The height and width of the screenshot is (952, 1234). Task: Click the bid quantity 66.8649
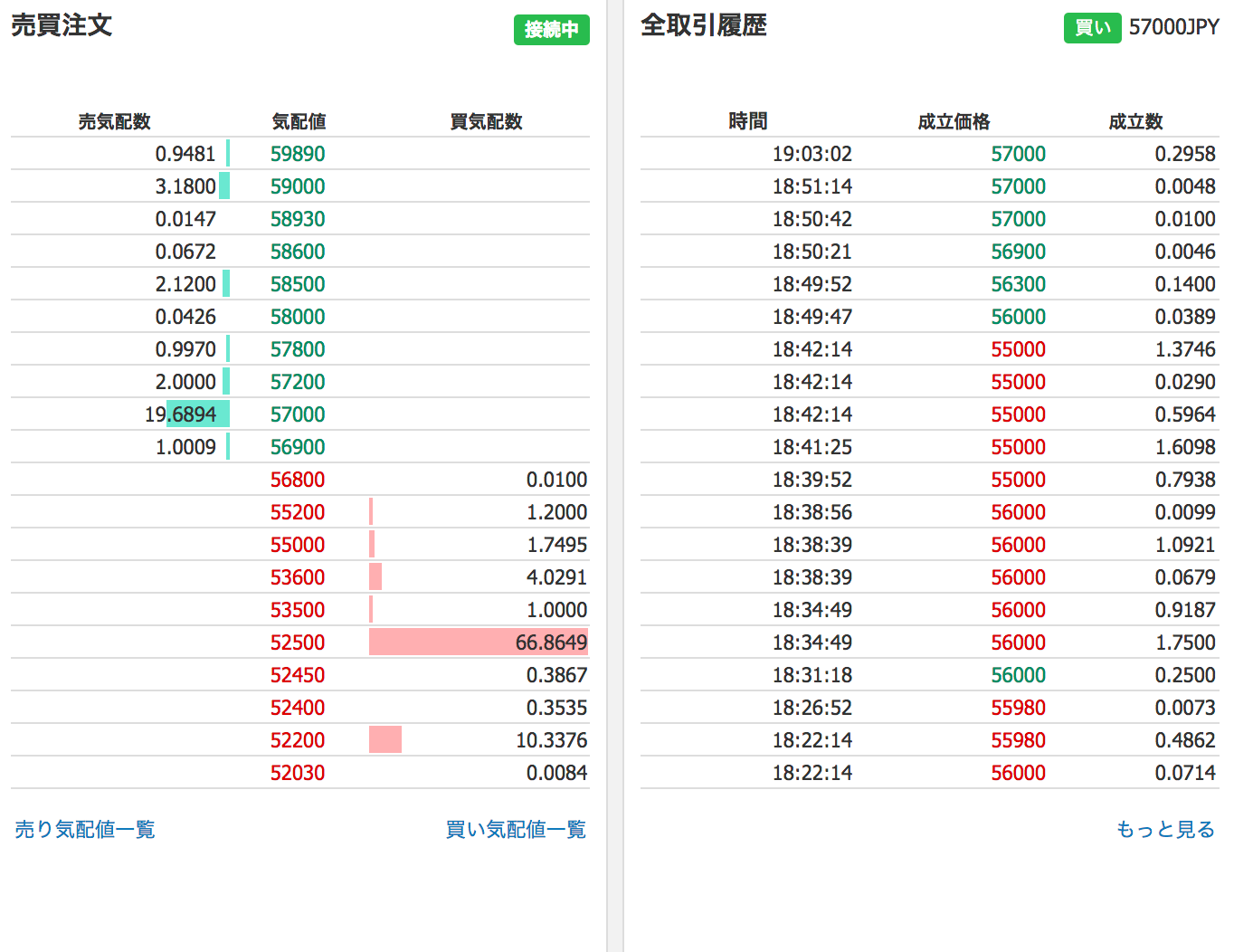(551, 643)
